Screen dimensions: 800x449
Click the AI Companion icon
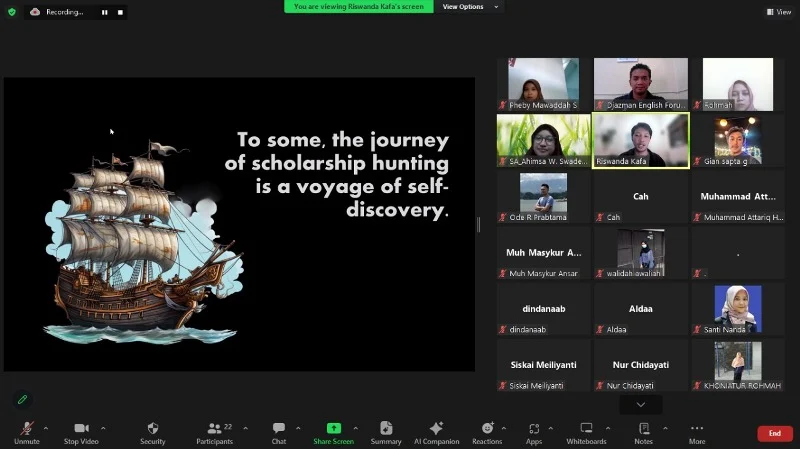click(x=436, y=431)
